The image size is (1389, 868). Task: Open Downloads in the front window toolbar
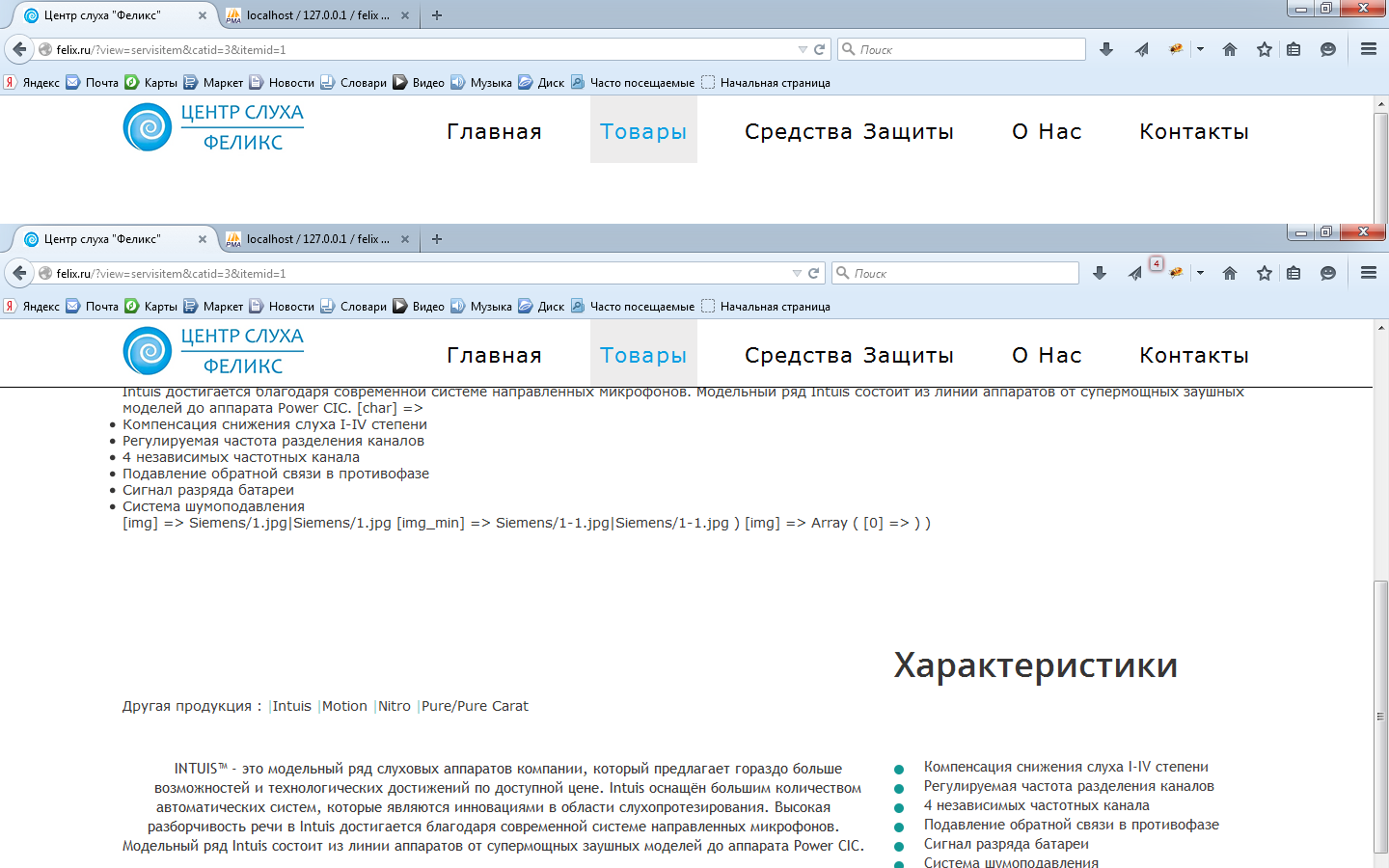[x=1100, y=273]
